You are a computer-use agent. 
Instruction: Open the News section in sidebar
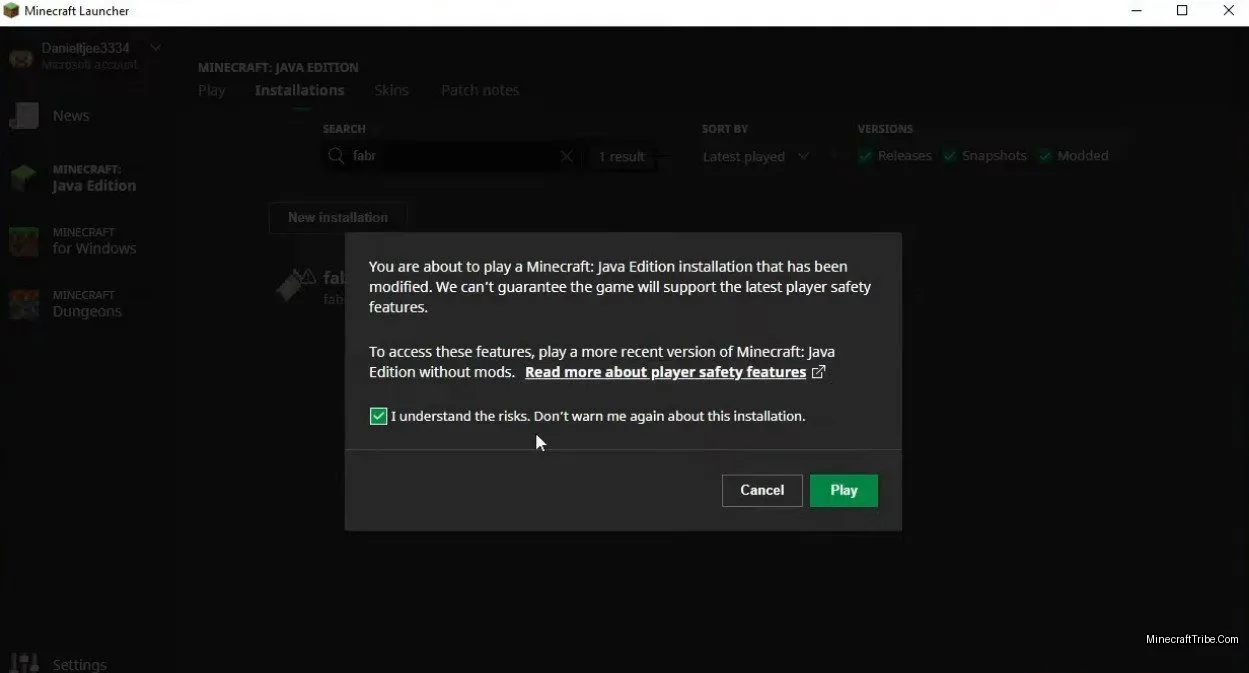pyautogui.click(x=70, y=116)
